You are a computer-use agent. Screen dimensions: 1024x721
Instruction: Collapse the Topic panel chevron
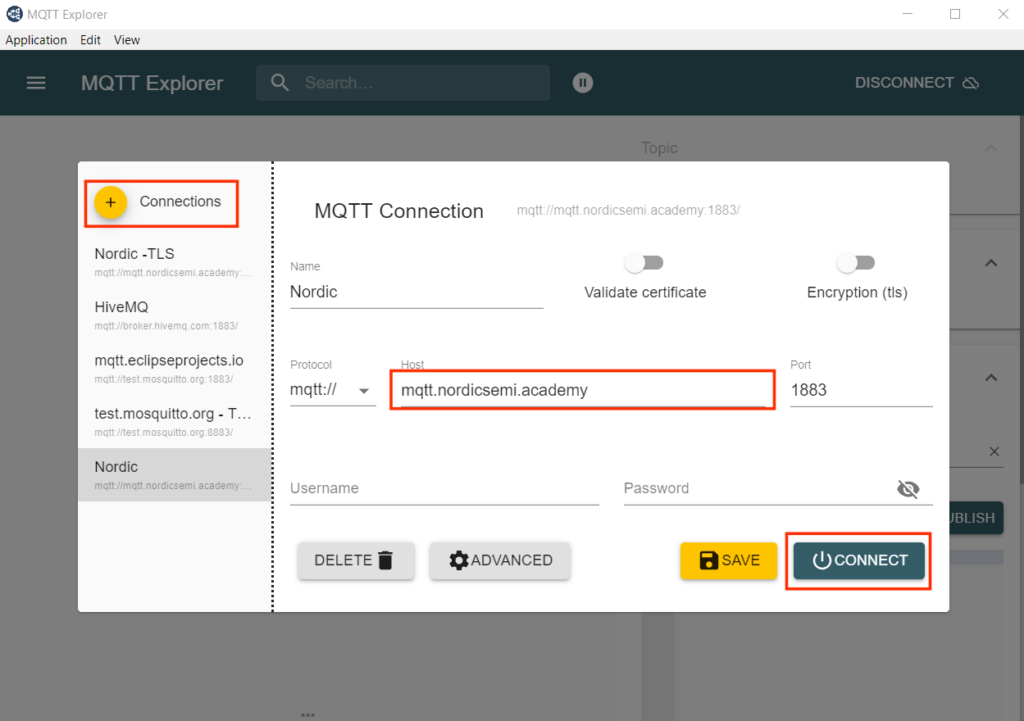(x=991, y=148)
